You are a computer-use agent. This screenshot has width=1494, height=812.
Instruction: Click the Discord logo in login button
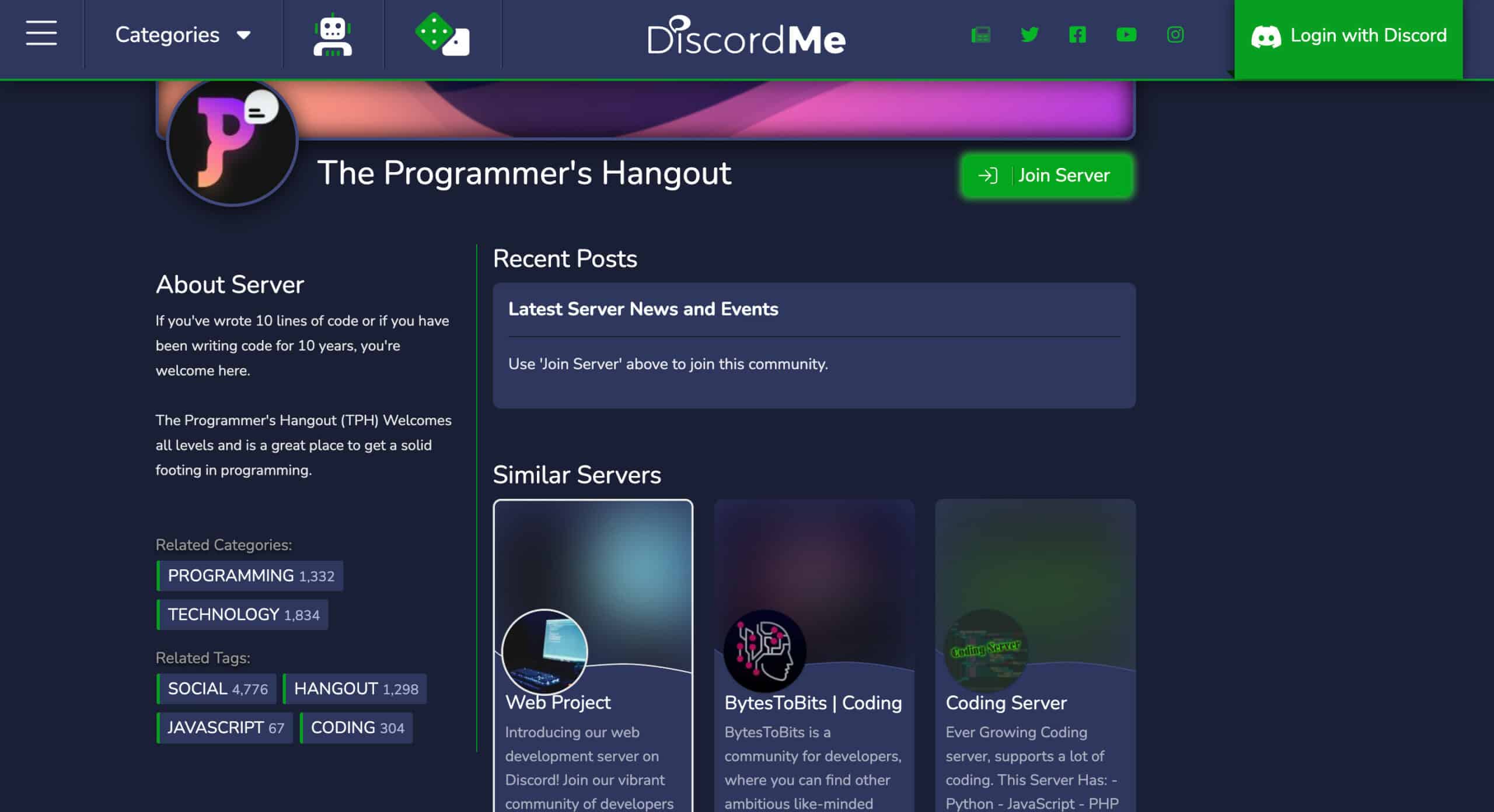point(1266,37)
